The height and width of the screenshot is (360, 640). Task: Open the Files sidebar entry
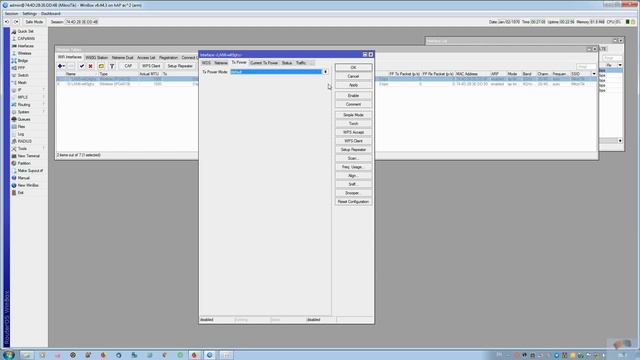coord(21,127)
